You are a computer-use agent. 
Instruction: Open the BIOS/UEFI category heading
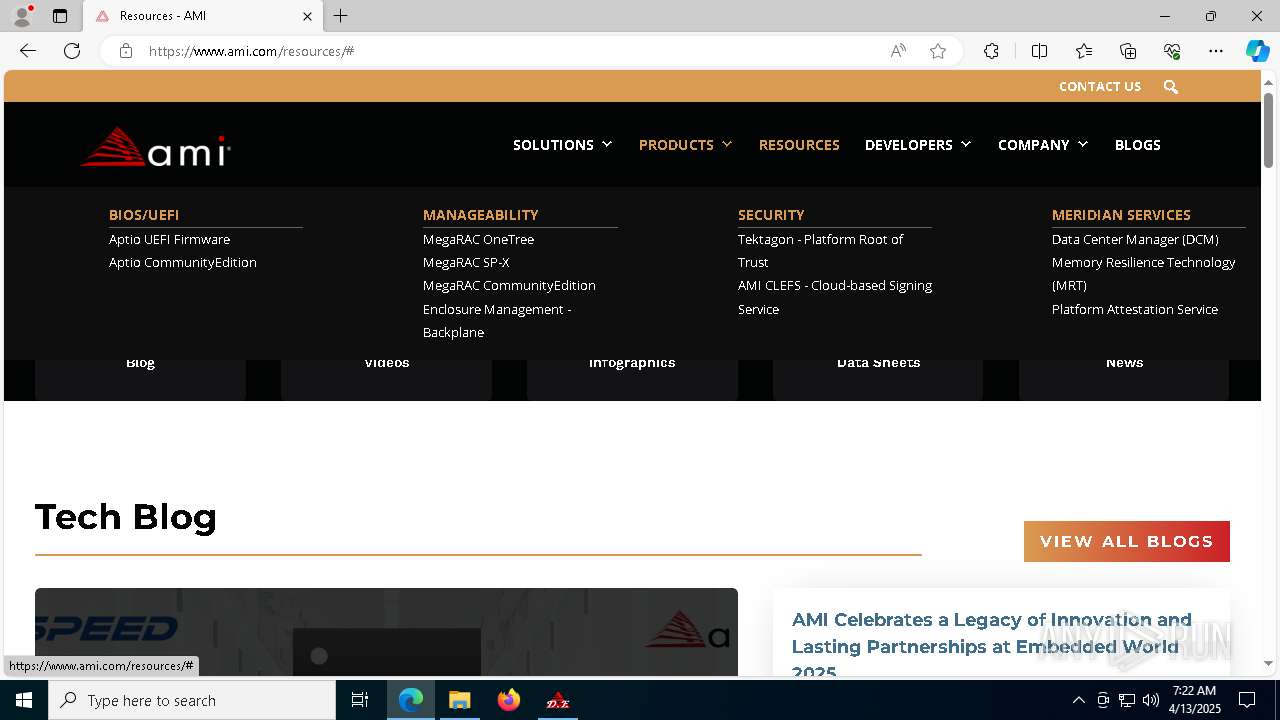(144, 215)
